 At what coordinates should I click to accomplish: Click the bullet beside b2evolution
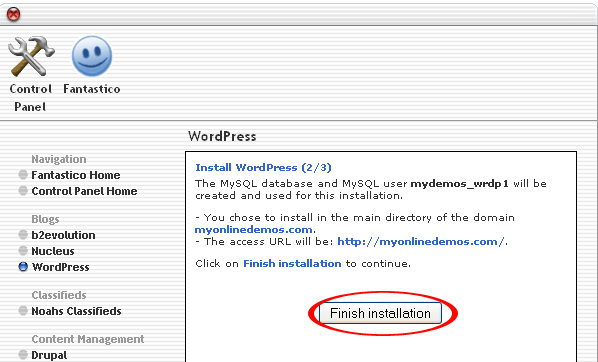click(x=23, y=235)
